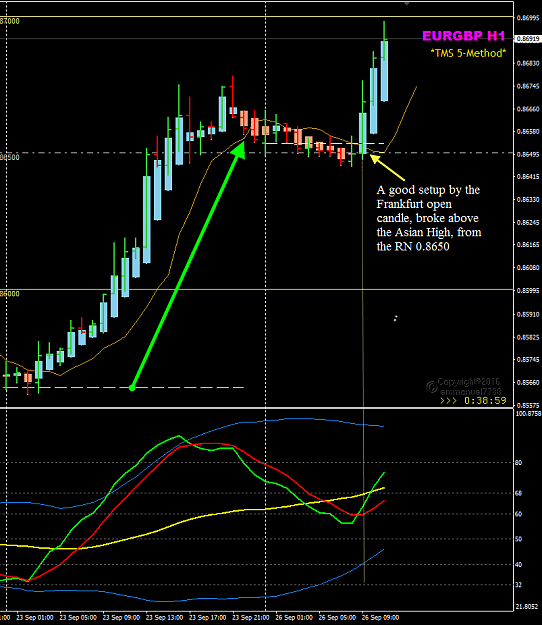Viewport: 542px width, 625px height.
Task: Click the EURGBP H1 chart title label
Action: coord(463,36)
